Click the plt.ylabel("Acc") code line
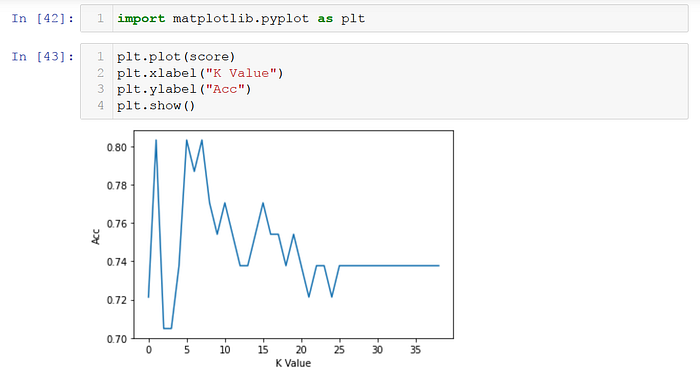This screenshot has width=700, height=373. [184, 89]
